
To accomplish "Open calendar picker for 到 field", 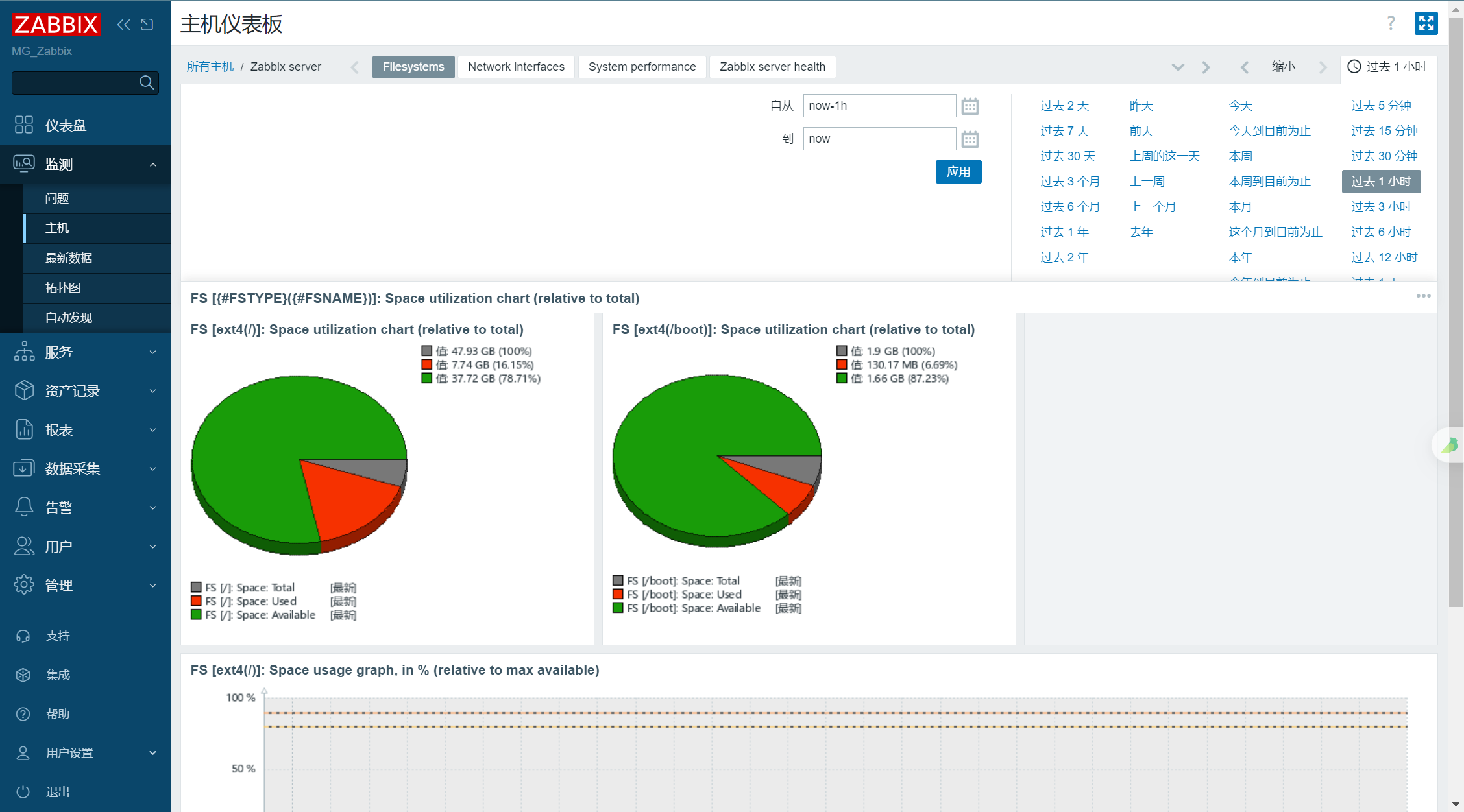I will pyautogui.click(x=970, y=139).
